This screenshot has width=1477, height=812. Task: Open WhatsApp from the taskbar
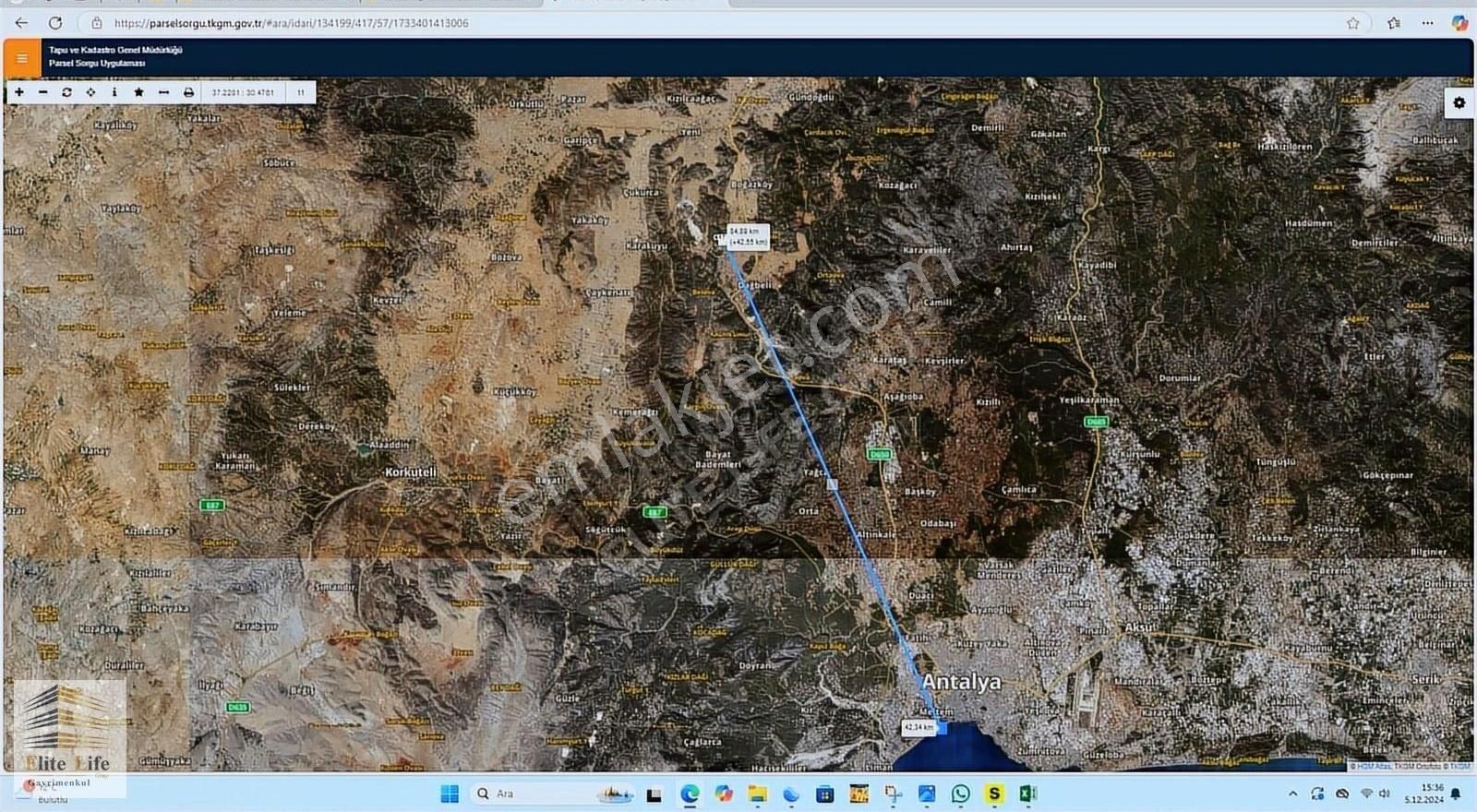[960, 794]
